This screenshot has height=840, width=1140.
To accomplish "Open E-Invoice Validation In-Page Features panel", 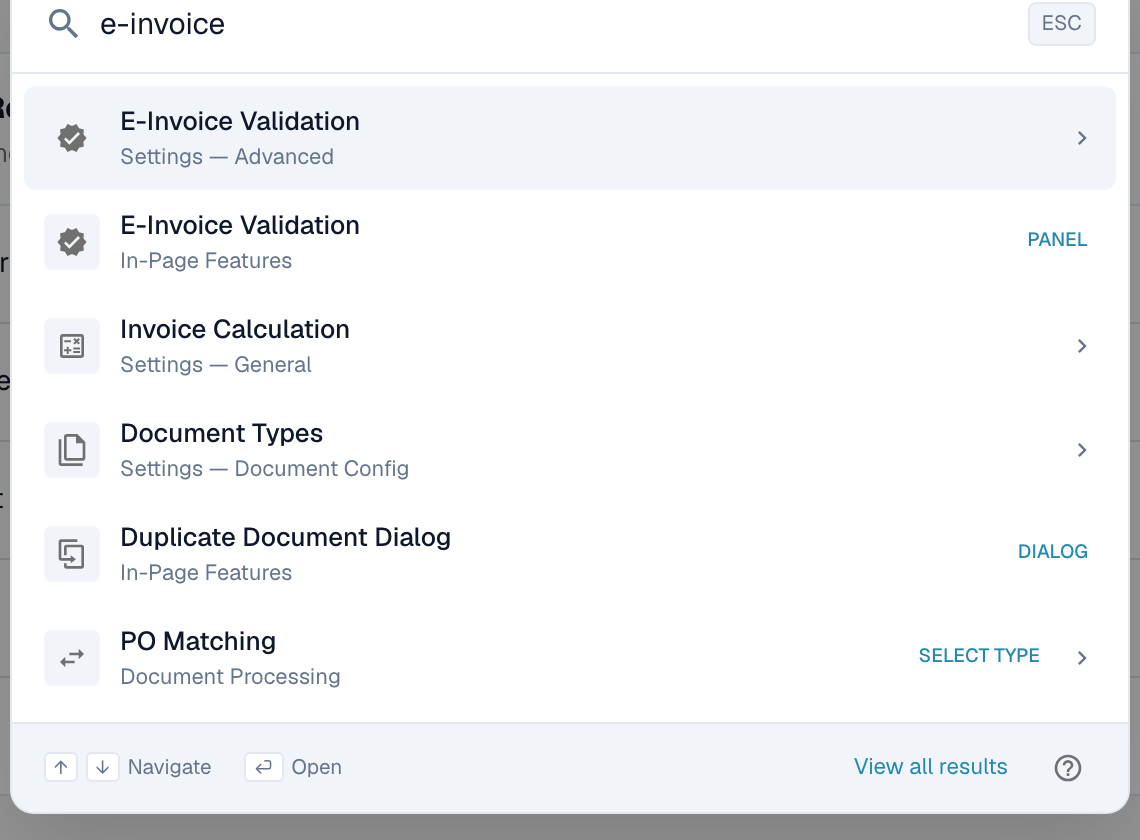I will coord(570,242).
